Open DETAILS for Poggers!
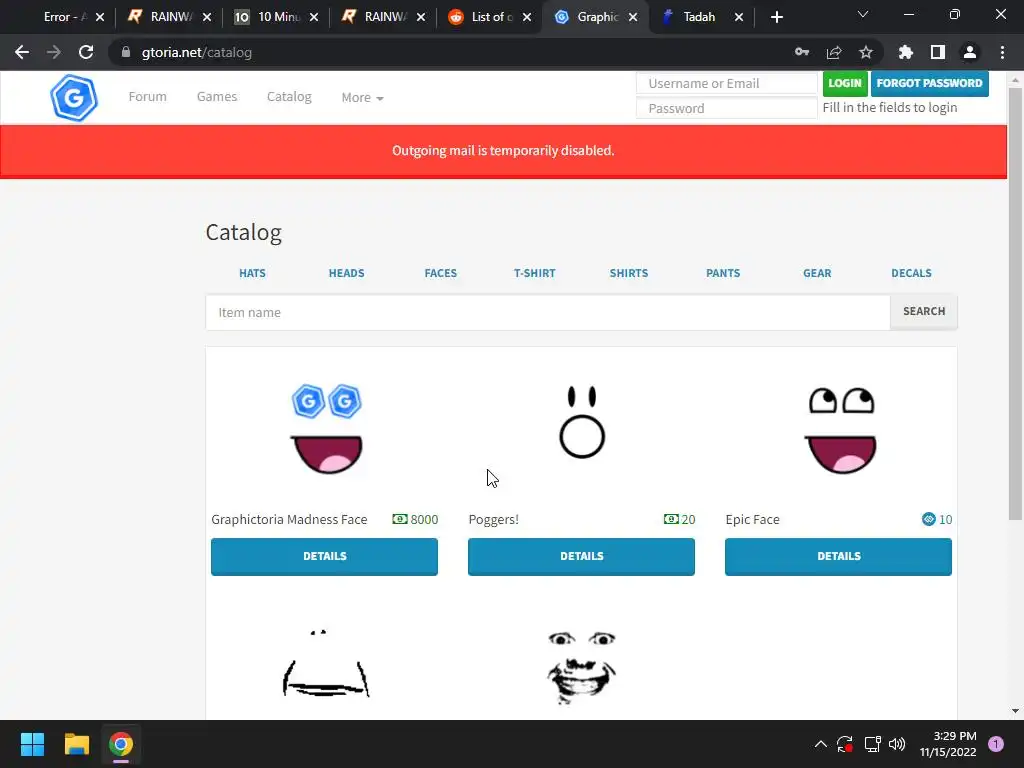Screen dimensions: 1024x768 581,556
